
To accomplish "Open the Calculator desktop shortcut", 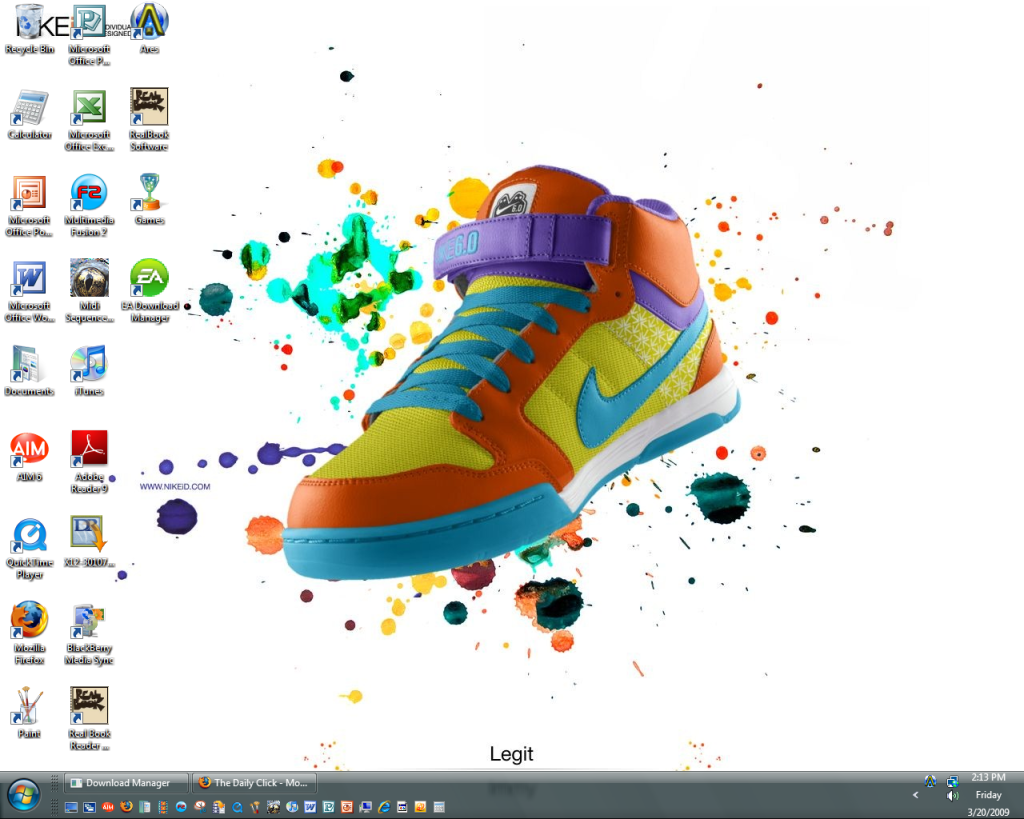I will click(x=29, y=115).
